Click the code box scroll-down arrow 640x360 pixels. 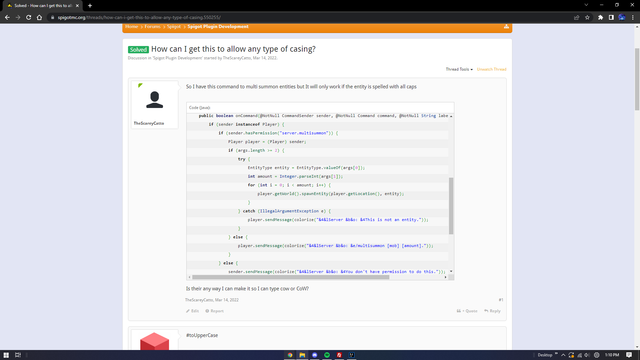[451, 271]
